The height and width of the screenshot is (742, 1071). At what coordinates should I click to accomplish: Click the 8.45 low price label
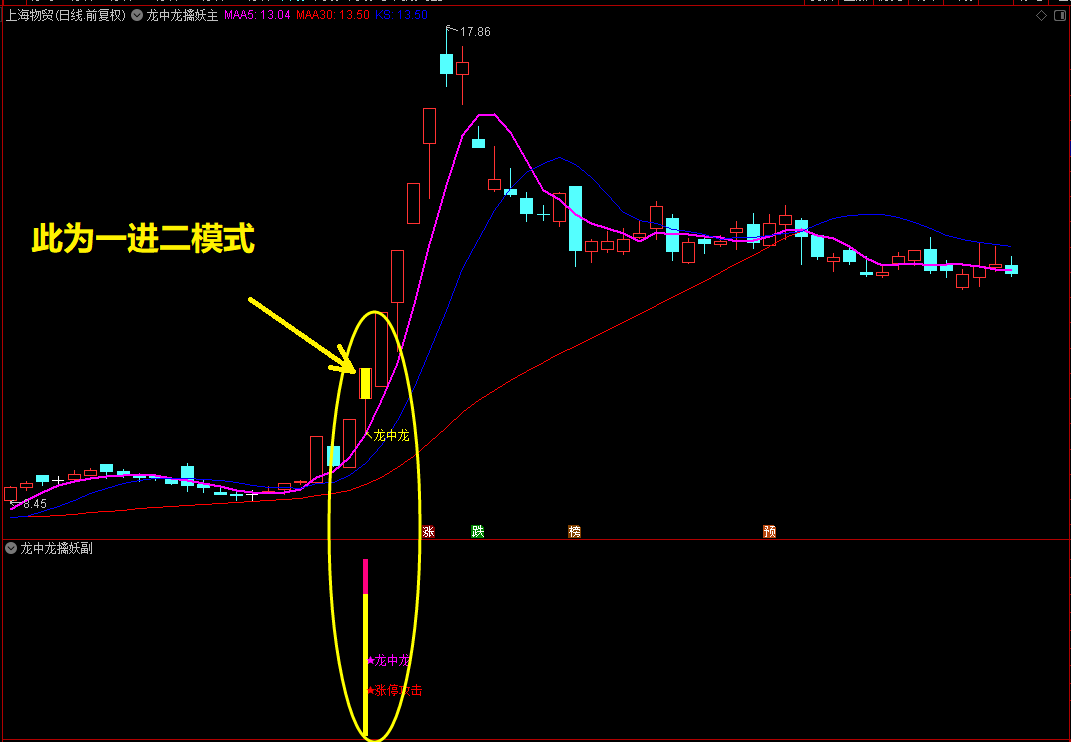[34, 504]
